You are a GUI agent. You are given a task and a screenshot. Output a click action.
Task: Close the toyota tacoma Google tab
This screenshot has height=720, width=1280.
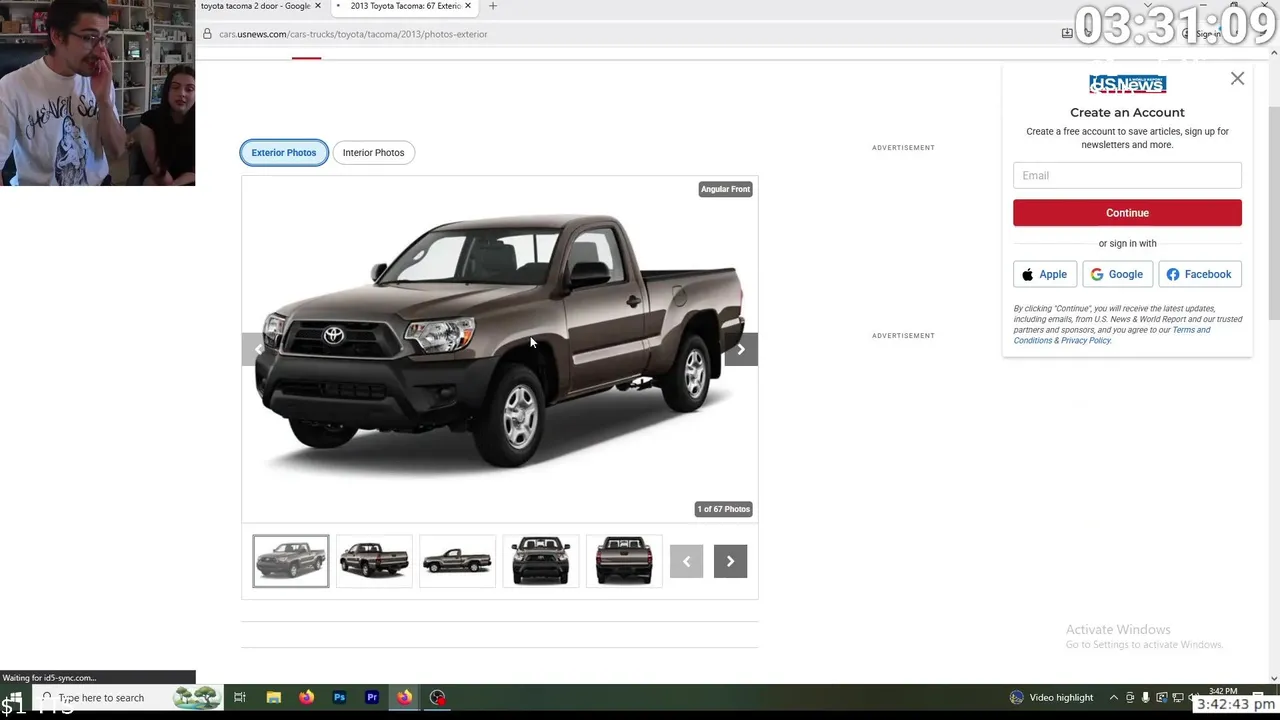point(318,6)
